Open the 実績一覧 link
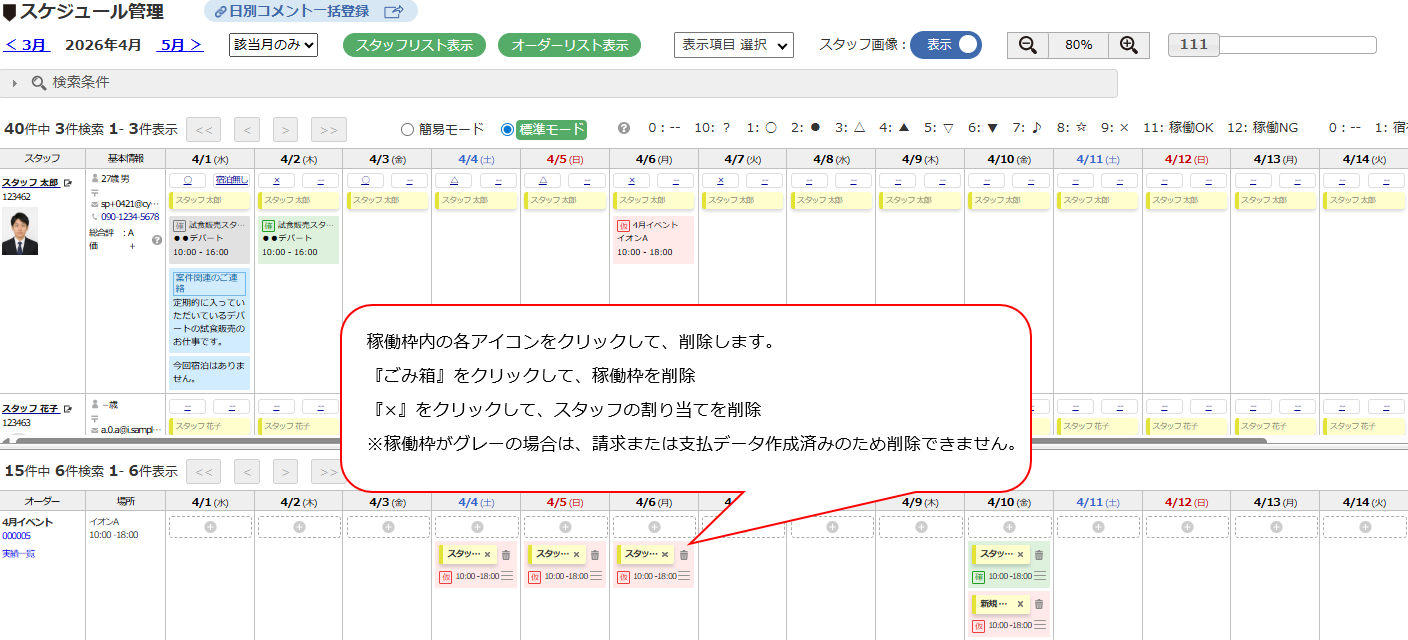The image size is (1408, 640). (18, 553)
